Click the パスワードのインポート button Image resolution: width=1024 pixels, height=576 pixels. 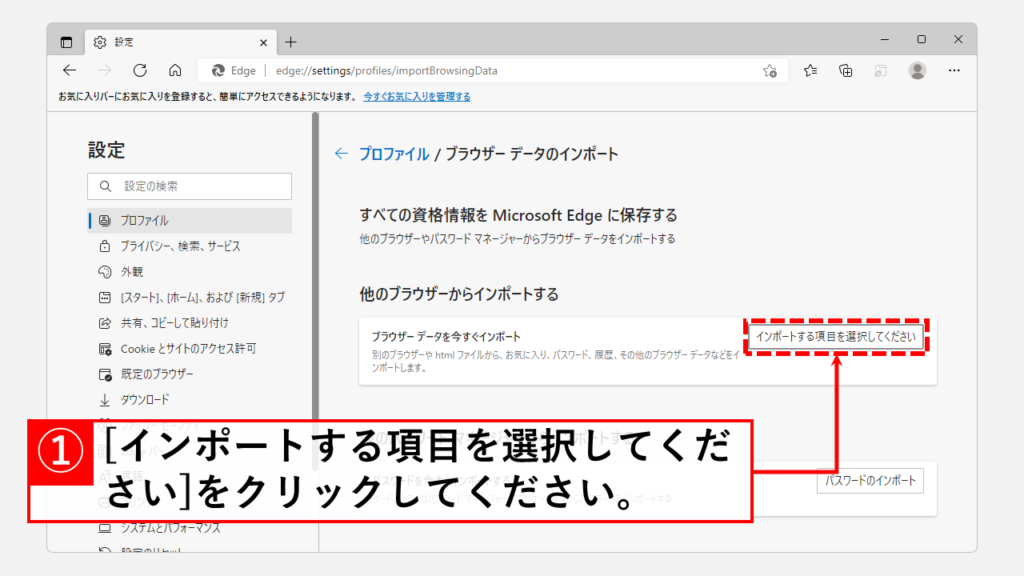[869, 481]
